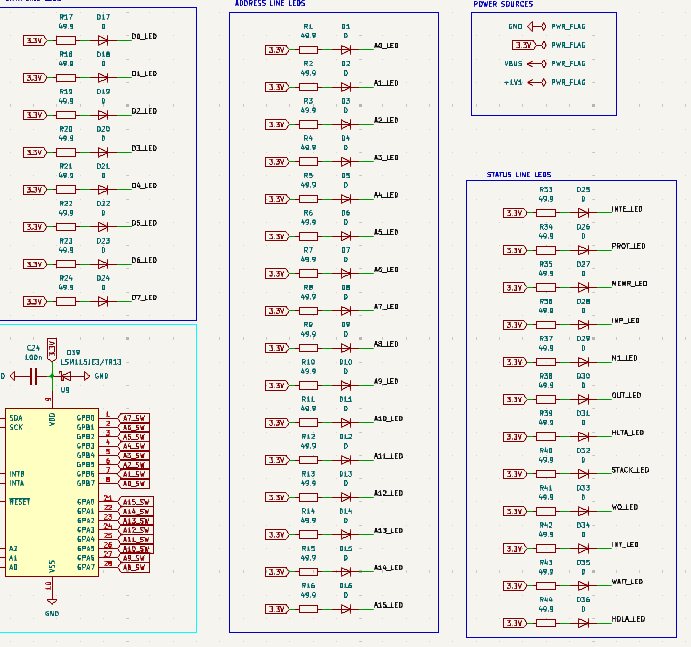Click capacitor C24 symbol
This screenshot has width=691, height=647.
tap(33, 376)
